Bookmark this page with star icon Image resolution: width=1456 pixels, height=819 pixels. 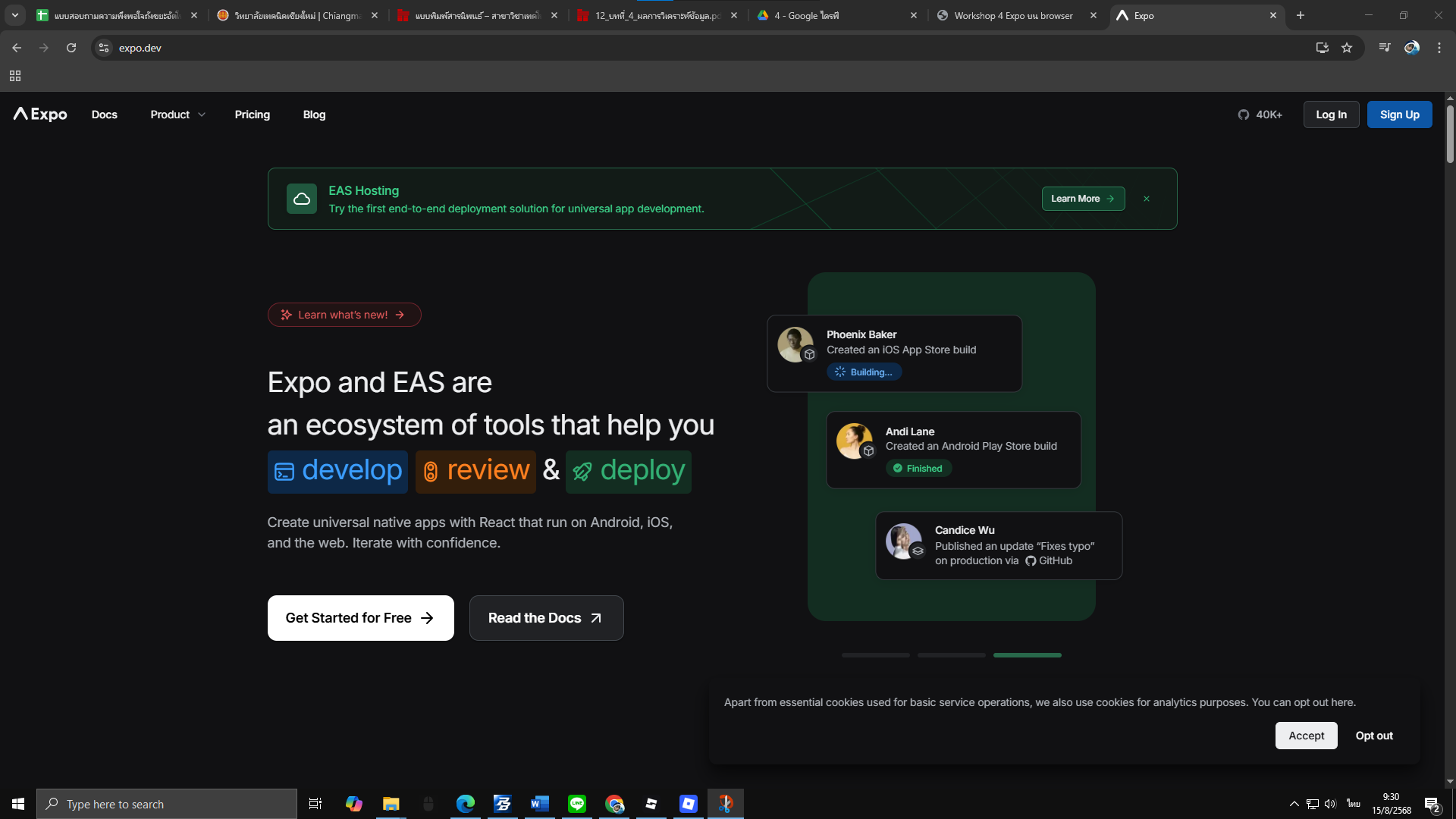[1347, 48]
